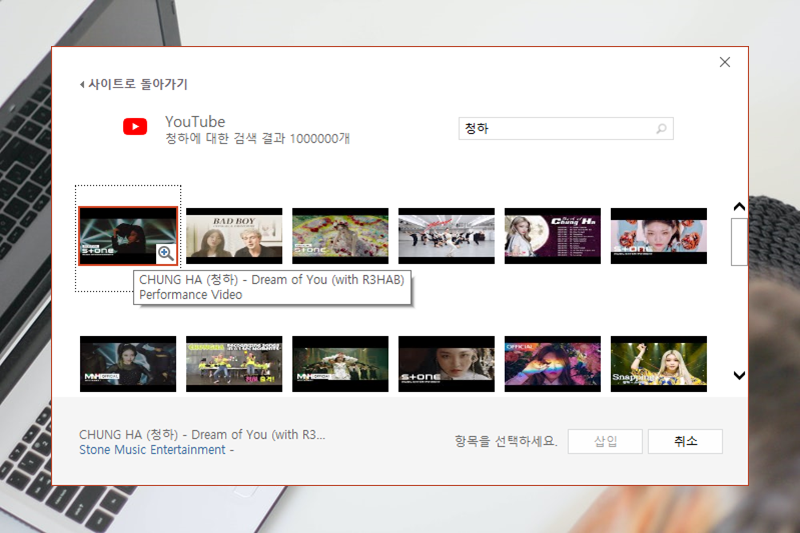Viewport: 800px width, 533px height.
Task: Focus the search field containing 청하
Action: [x=566, y=129]
